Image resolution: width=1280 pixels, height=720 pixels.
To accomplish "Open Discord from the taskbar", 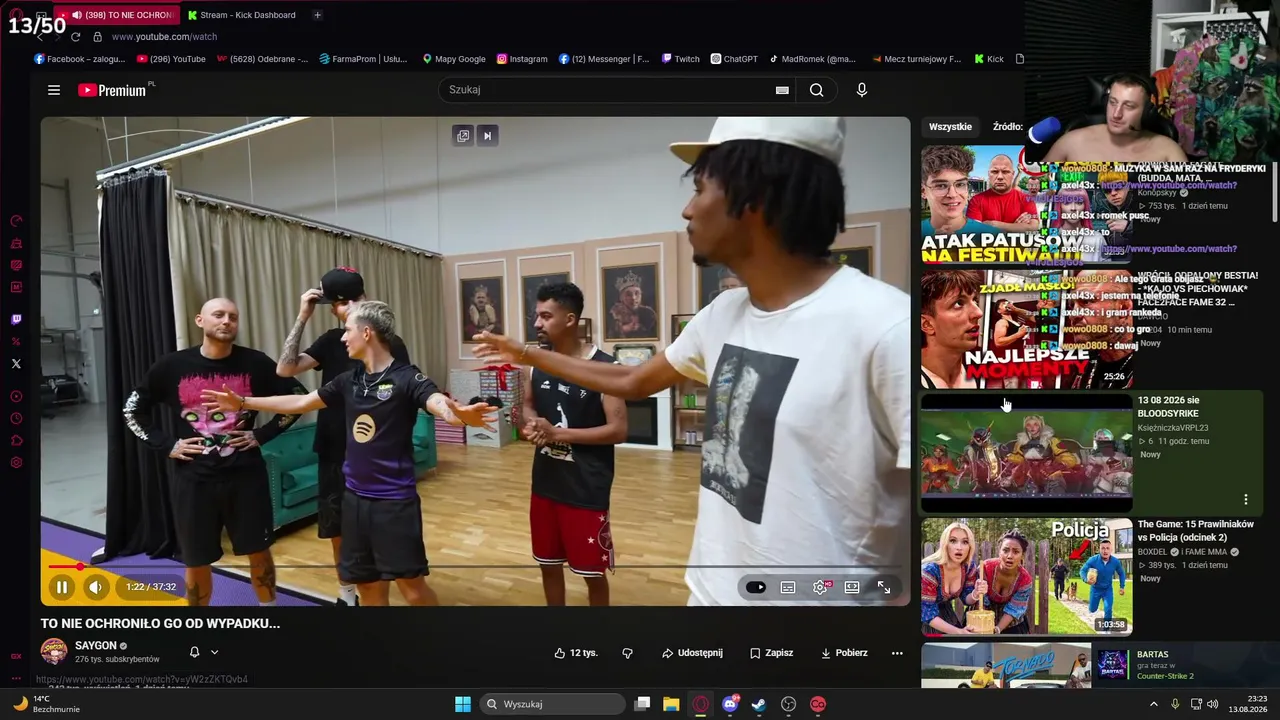I will pyautogui.click(x=730, y=704).
